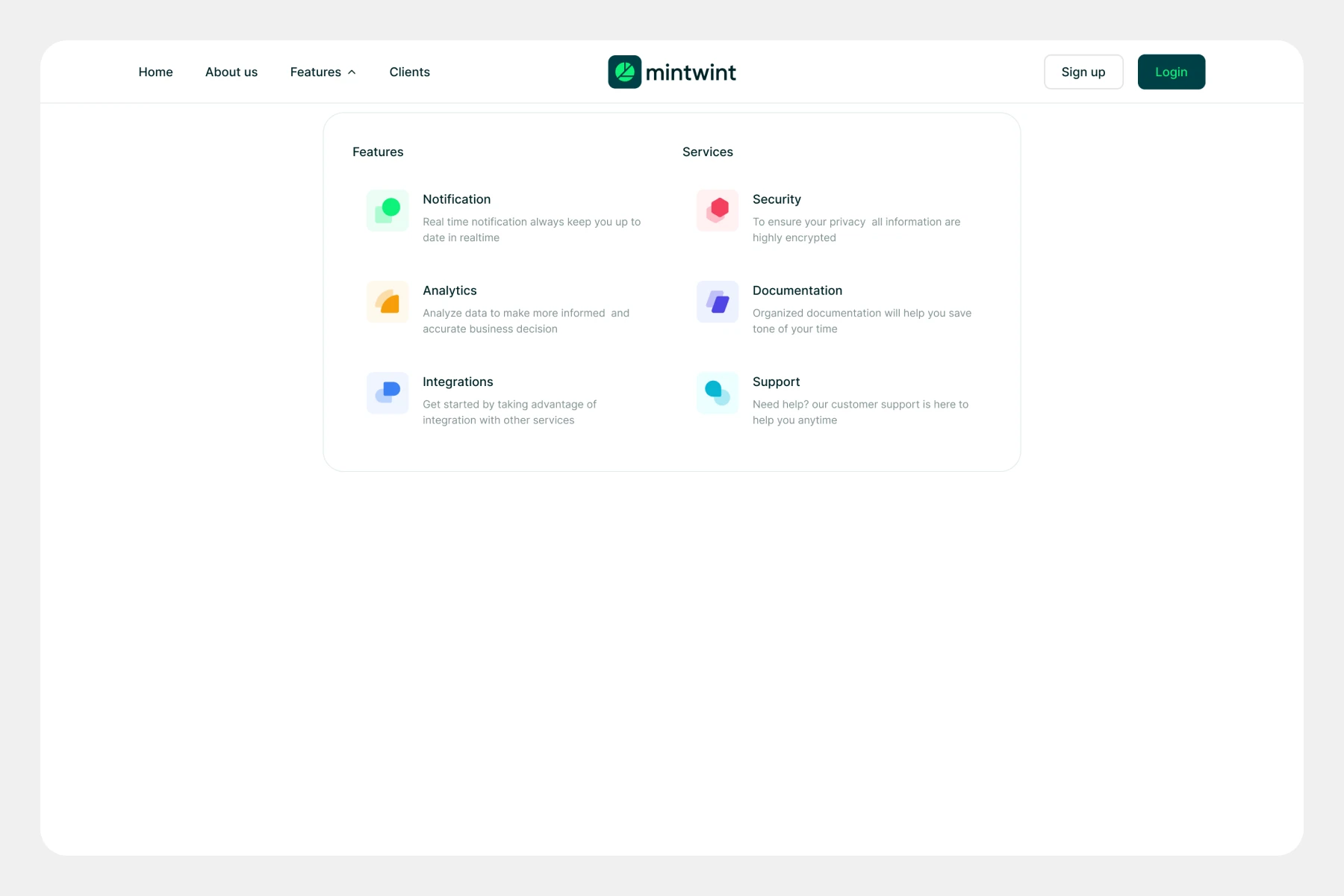Click the mintwint leaf logo
1344x896 pixels.
tap(625, 71)
